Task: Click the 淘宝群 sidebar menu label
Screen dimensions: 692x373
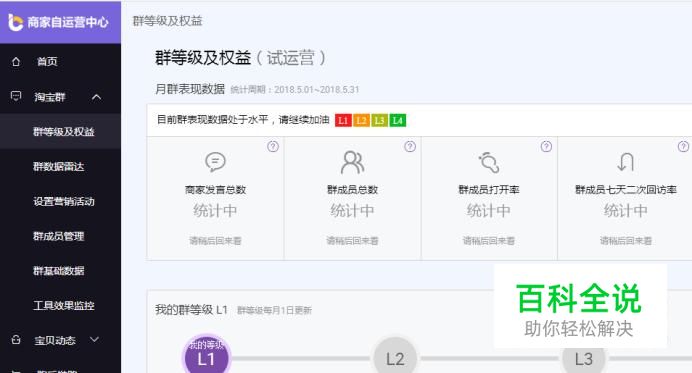Action: click(50, 97)
